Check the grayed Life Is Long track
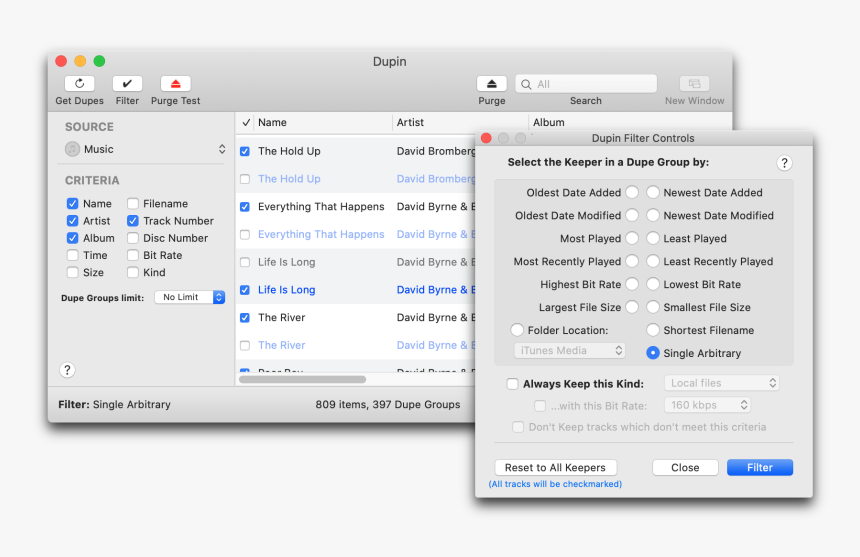Image resolution: width=860 pixels, height=557 pixels. 245,262
